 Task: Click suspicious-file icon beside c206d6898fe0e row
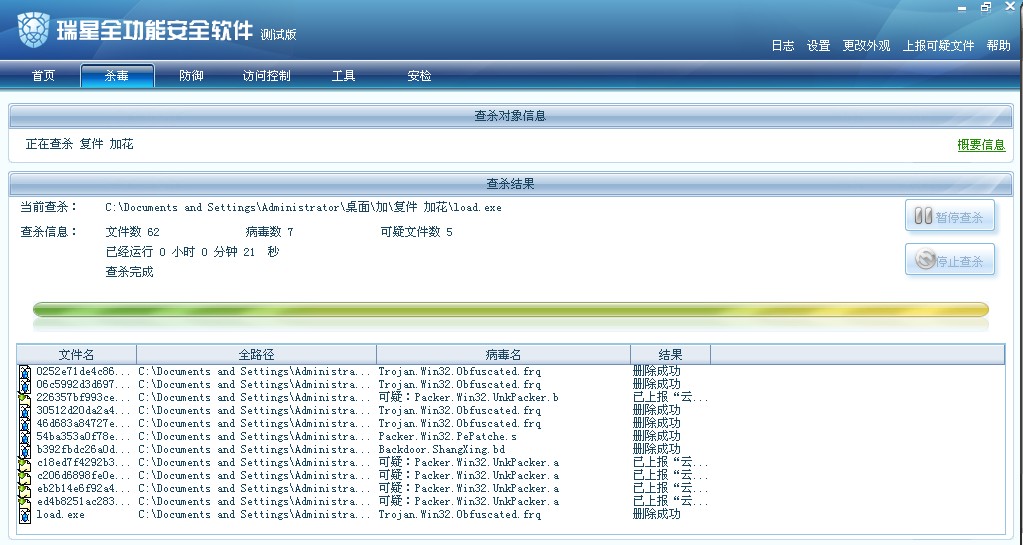point(25,476)
